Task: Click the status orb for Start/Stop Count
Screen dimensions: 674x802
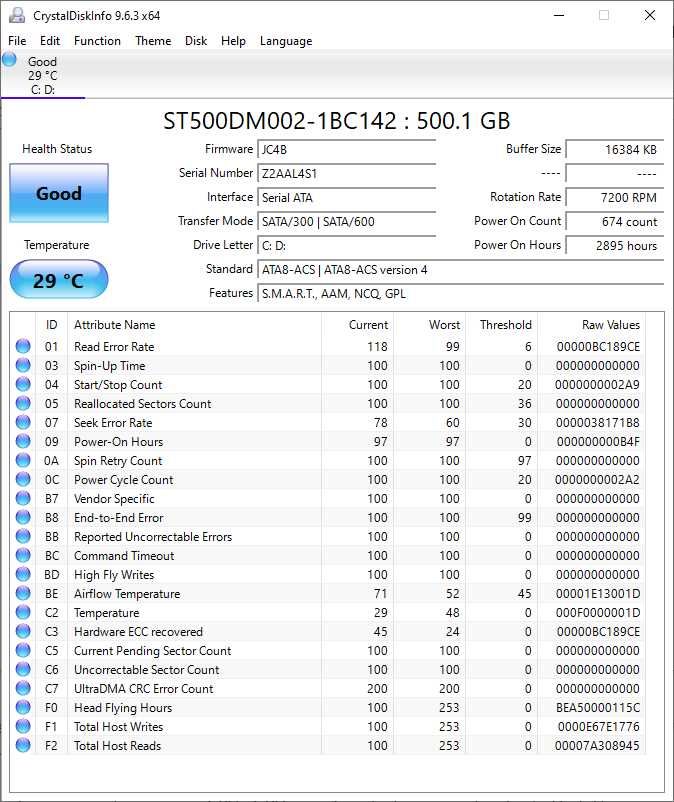Action: [x=23, y=384]
